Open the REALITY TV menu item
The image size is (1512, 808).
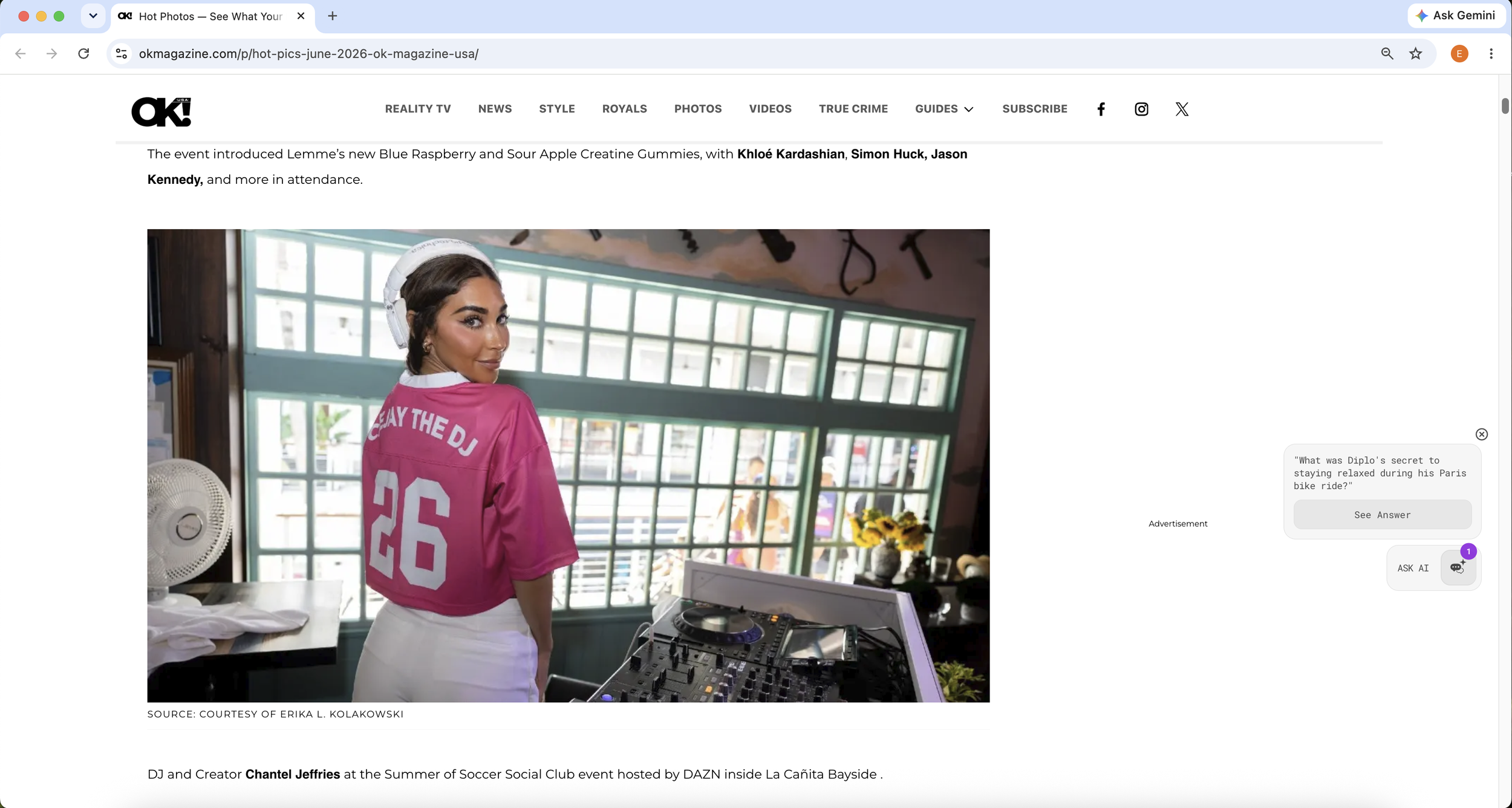pyautogui.click(x=418, y=109)
